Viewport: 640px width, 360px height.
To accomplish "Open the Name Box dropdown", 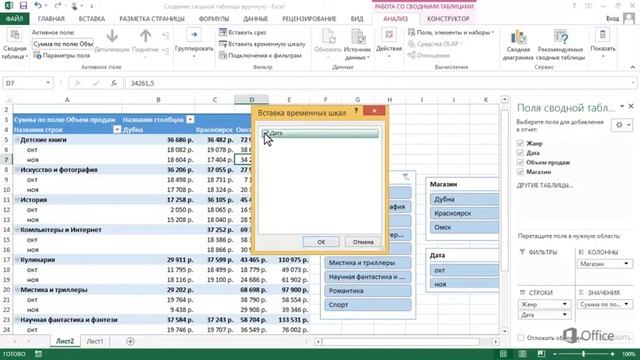I will pyautogui.click(x=48, y=83).
